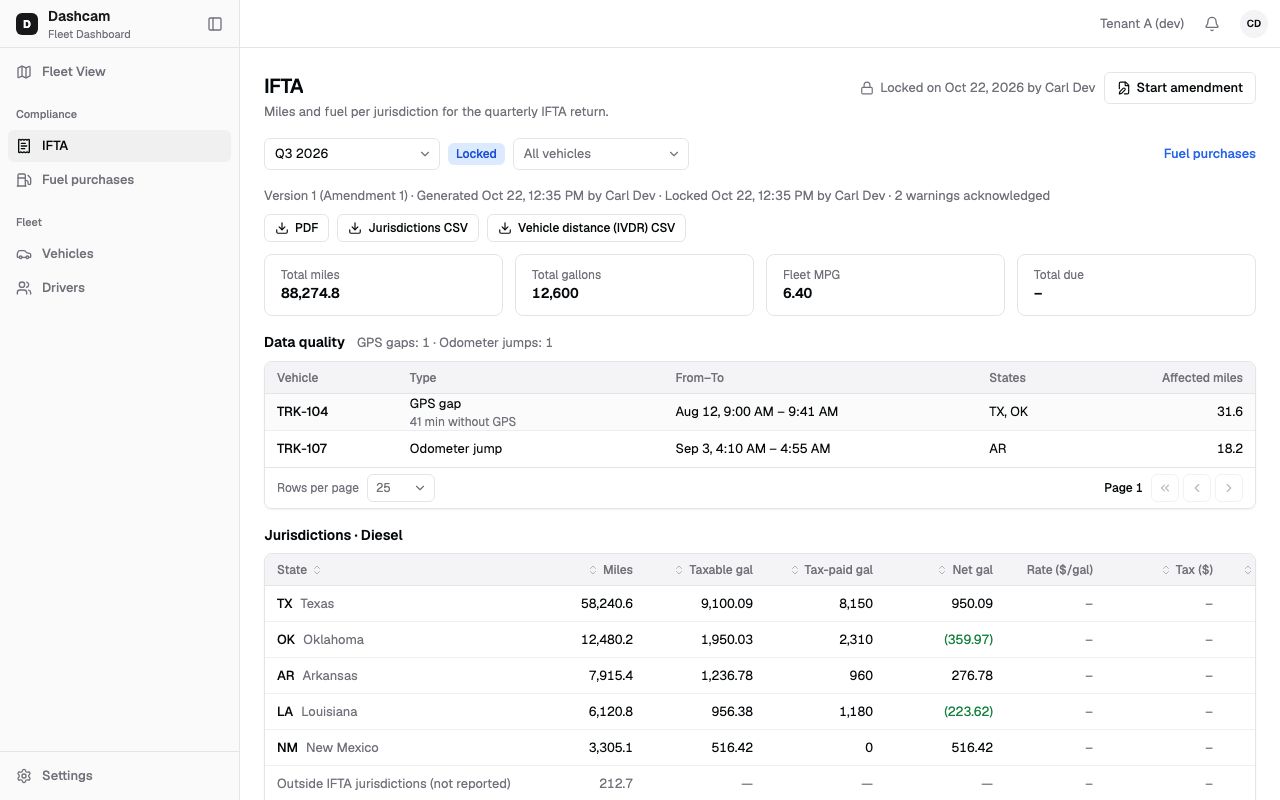Download Vehicle distance (IVDR) CSV

(586, 228)
